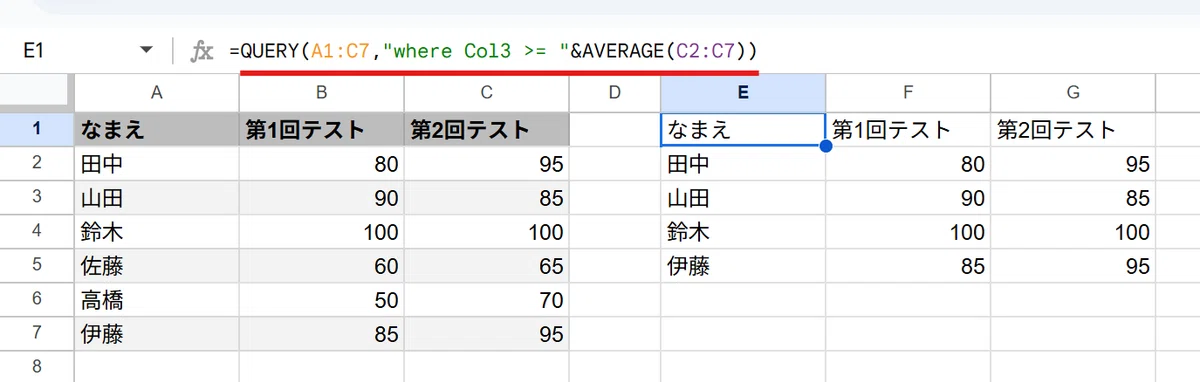Click cell F5 with value 85
This screenshot has height=382, width=1200.
[908, 265]
